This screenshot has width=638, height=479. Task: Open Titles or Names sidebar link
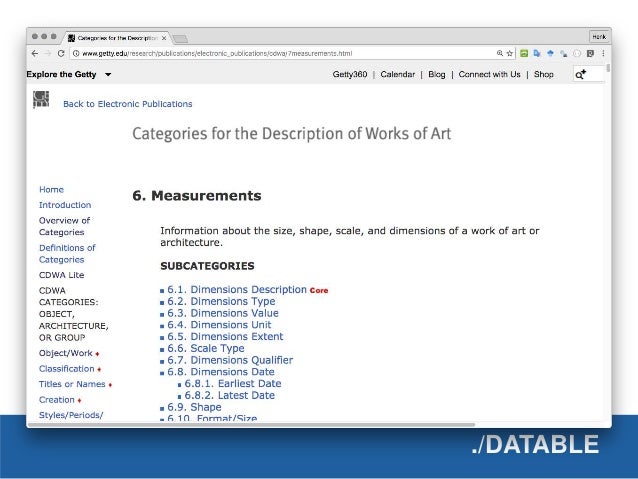tap(72, 384)
